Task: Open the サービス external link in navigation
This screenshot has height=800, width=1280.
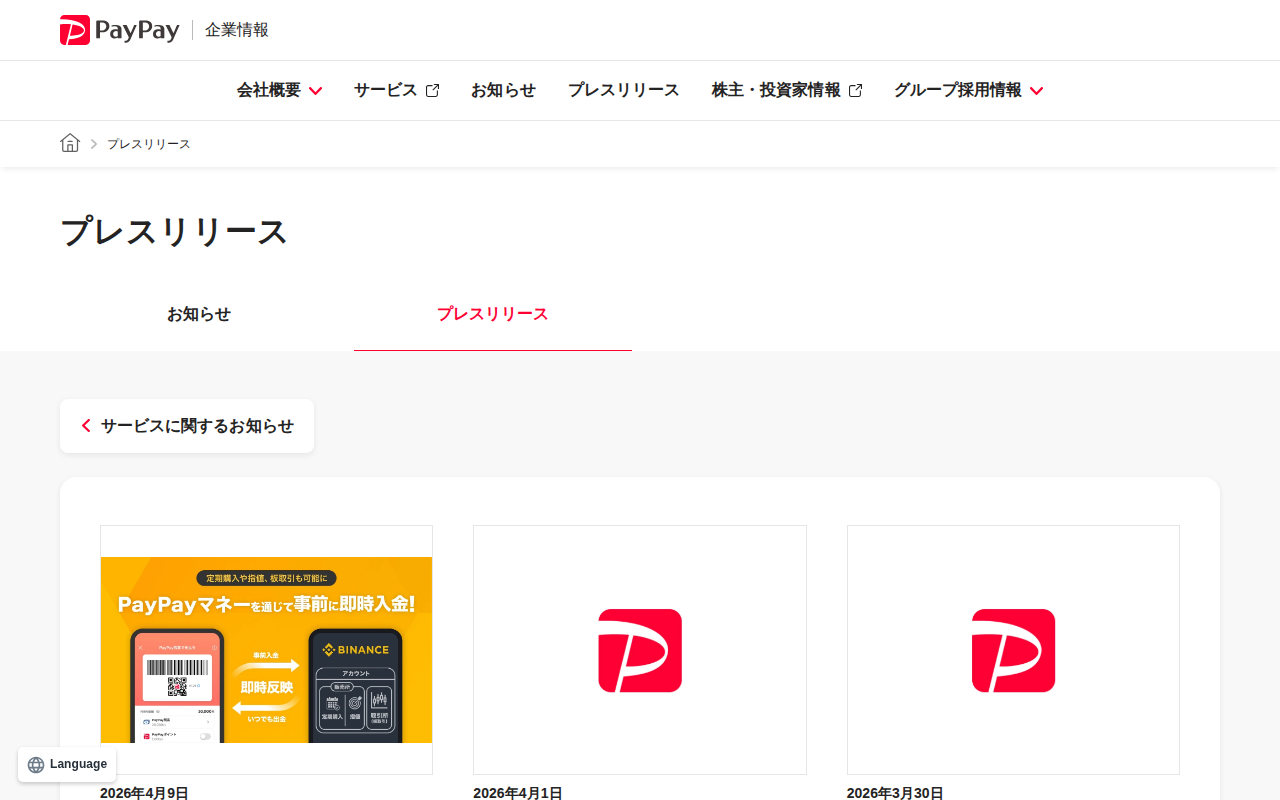Action: [396, 90]
